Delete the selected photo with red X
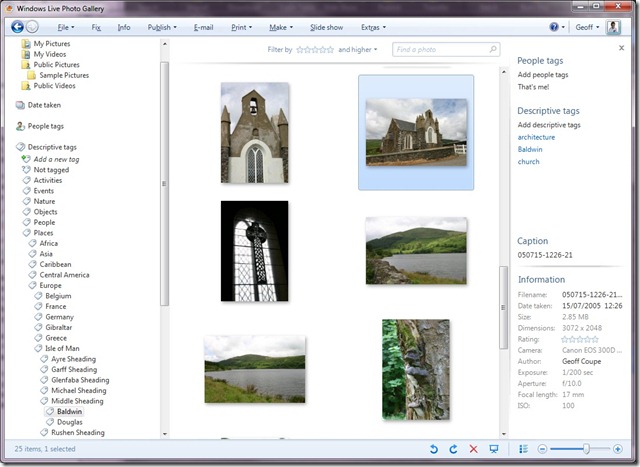 473,449
